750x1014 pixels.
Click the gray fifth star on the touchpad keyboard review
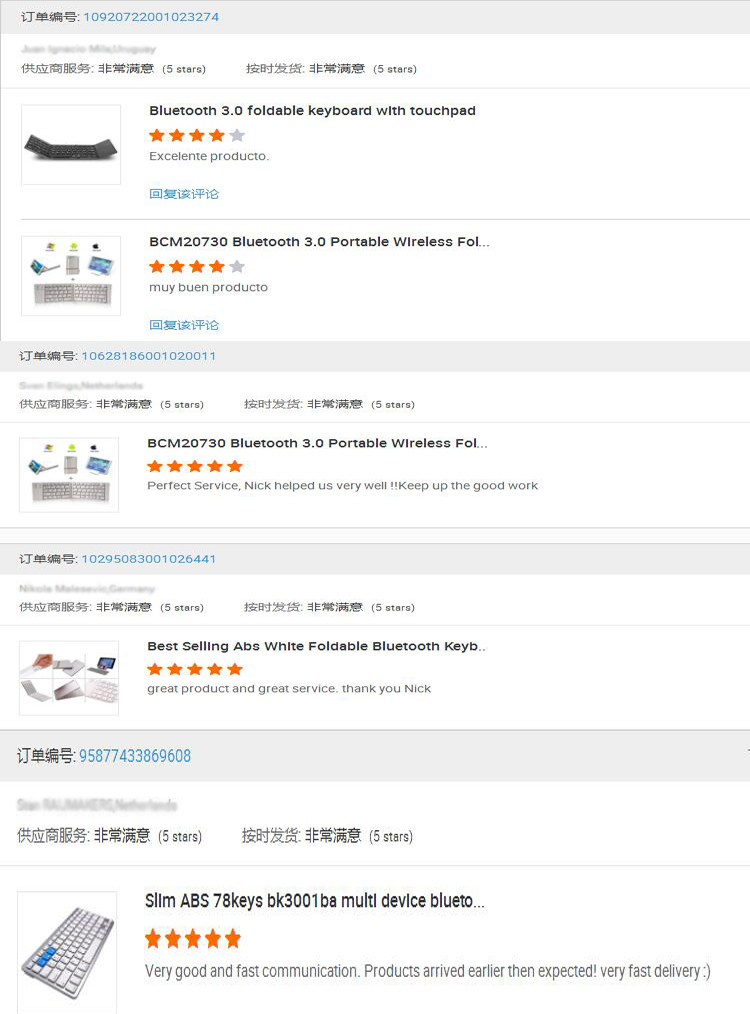[x=237, y=136]
